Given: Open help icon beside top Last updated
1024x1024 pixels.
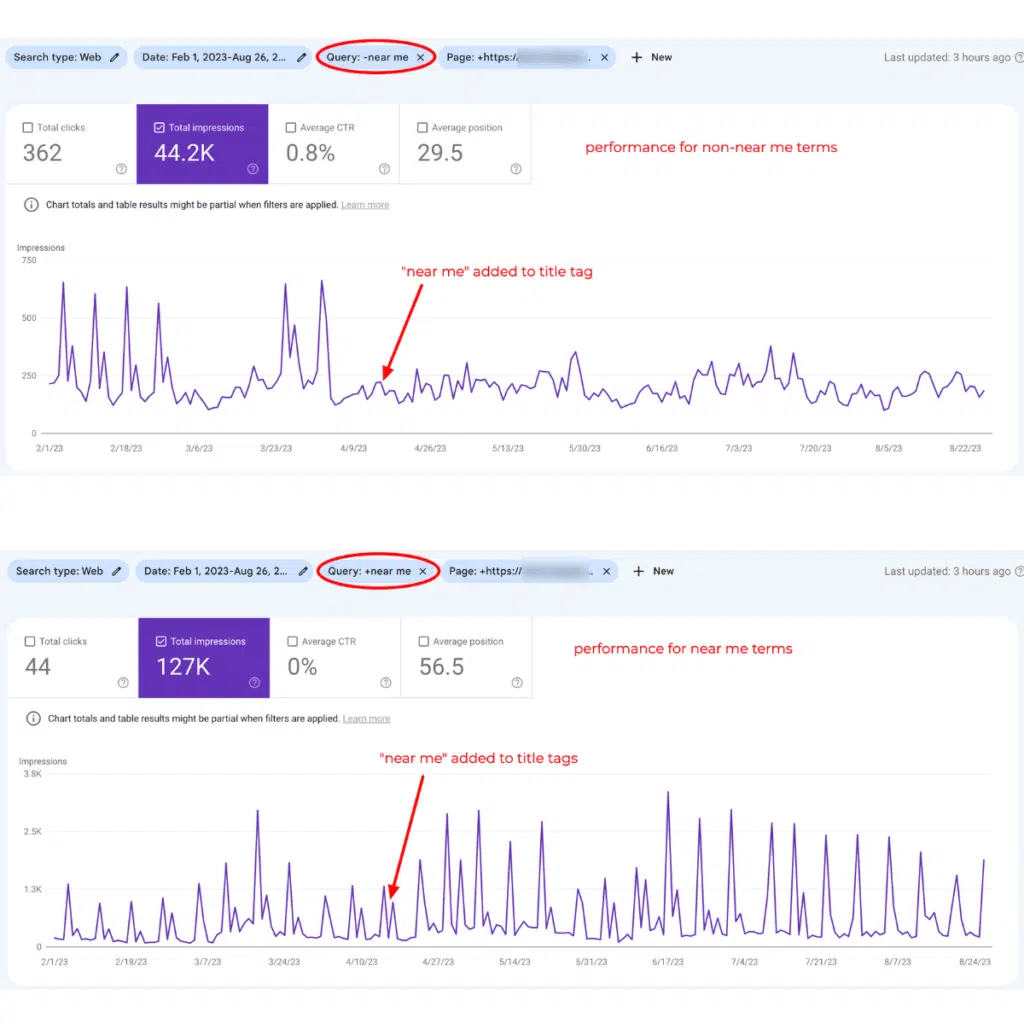Looking at the screenshot, I should [x=1019, y=57].
